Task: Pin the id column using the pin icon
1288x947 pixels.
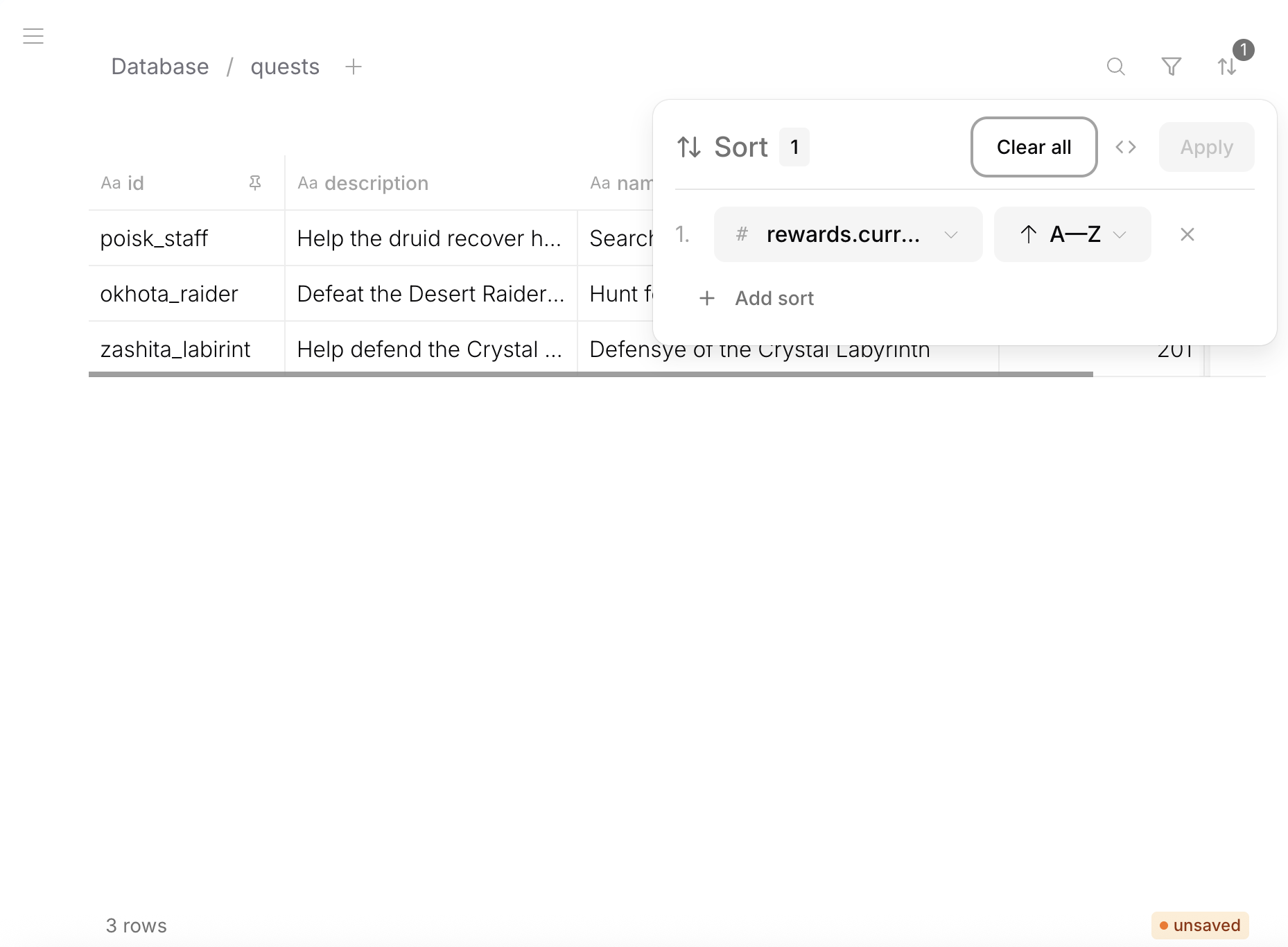Action: click(254, 182)
